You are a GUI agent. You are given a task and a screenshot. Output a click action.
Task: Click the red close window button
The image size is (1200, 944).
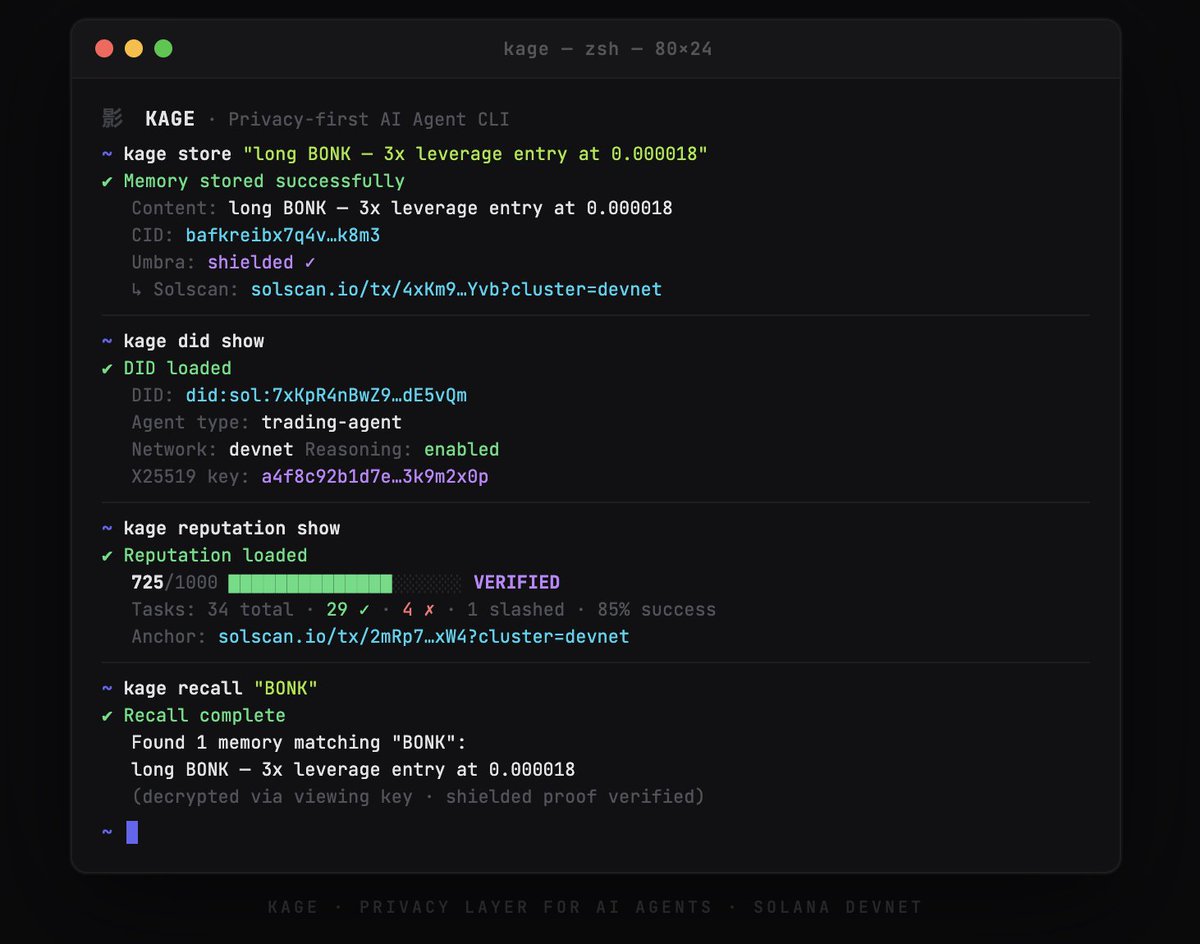[x=104, y=48]
